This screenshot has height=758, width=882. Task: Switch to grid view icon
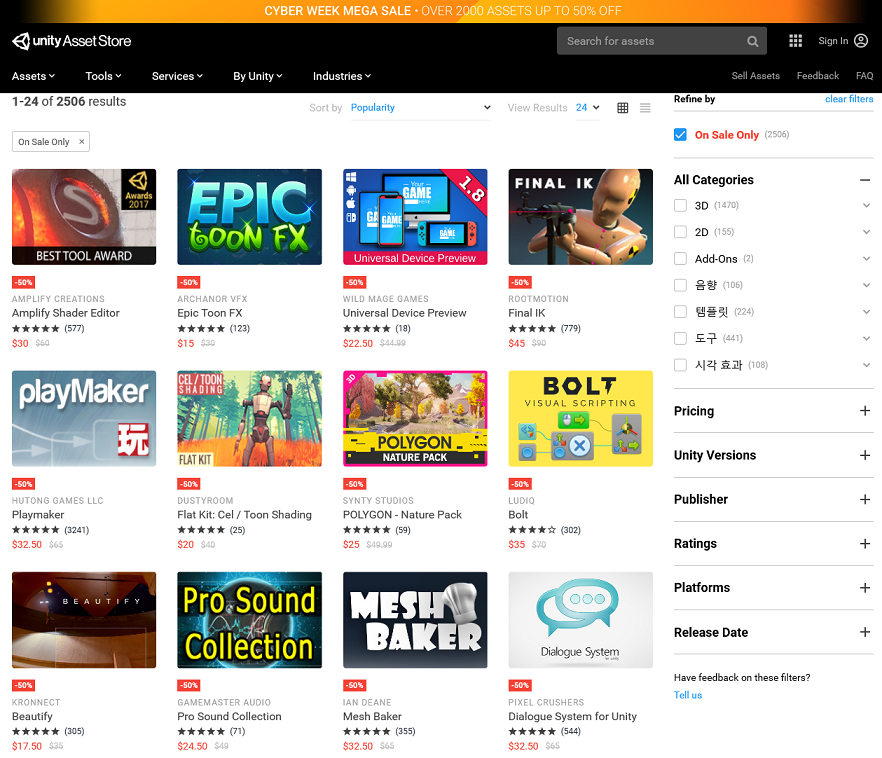coord(623,108)
